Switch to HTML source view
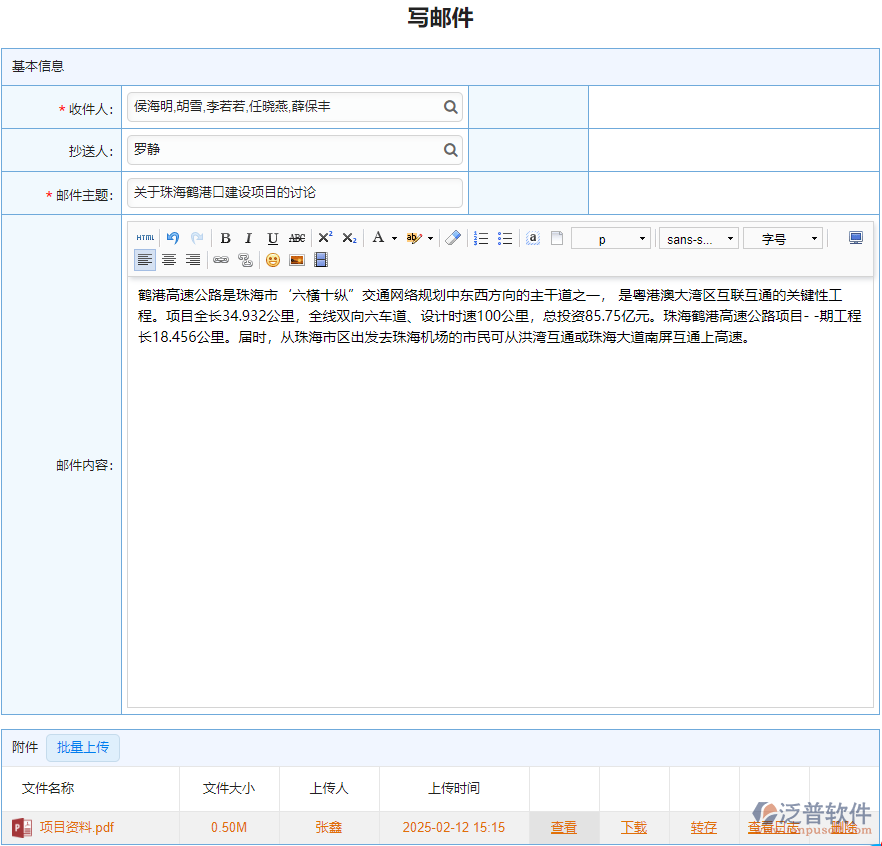 pos(145,237)
